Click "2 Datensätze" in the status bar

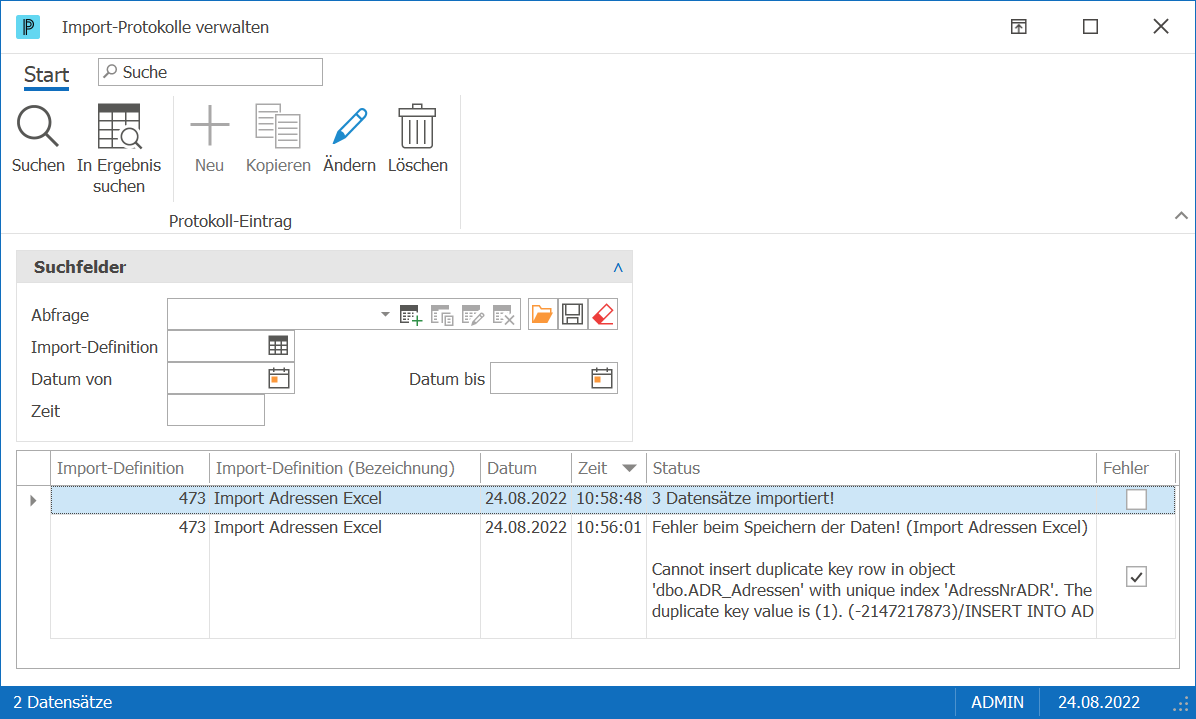(63, 702)
